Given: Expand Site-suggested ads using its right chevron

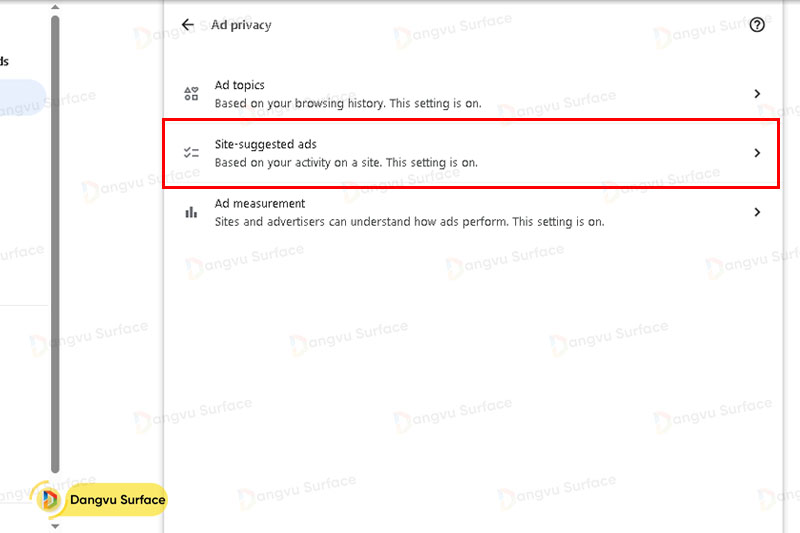Looking at the screenshot, I should pyautogui.click(x=757, y=153).
